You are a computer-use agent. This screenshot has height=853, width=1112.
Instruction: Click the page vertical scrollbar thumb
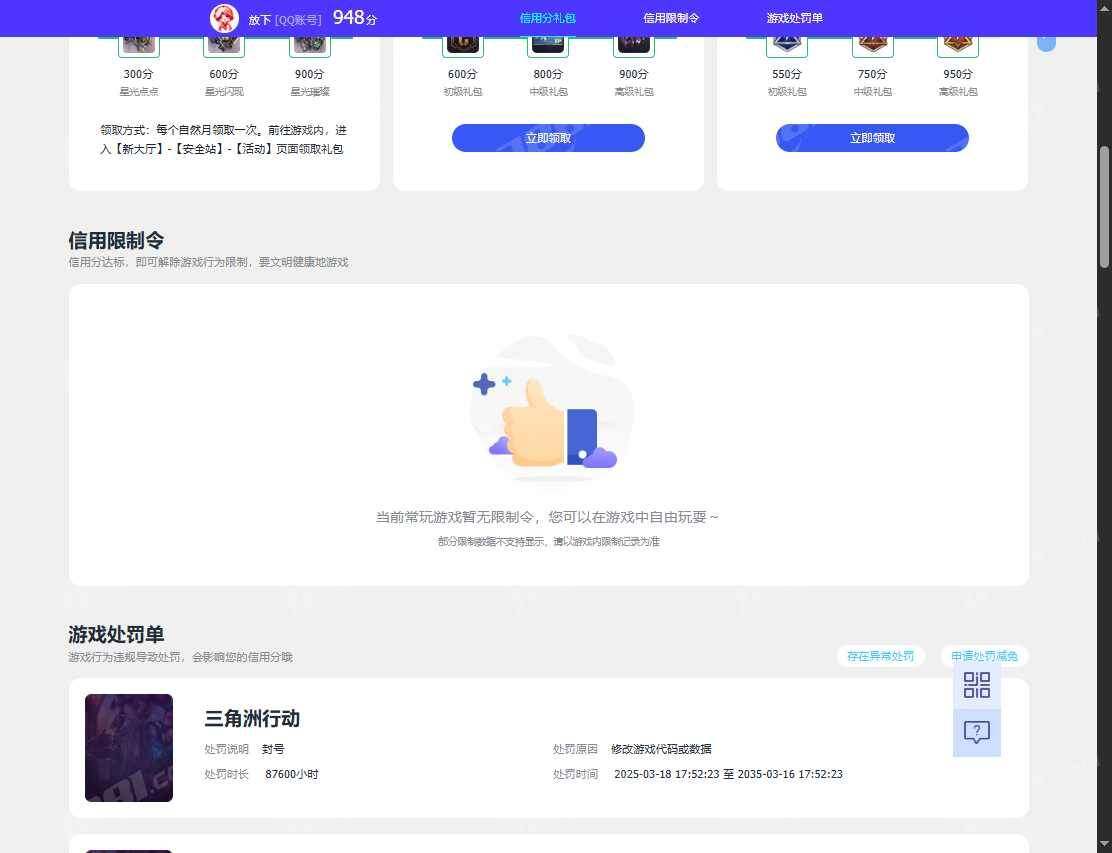coord(1104,206)
